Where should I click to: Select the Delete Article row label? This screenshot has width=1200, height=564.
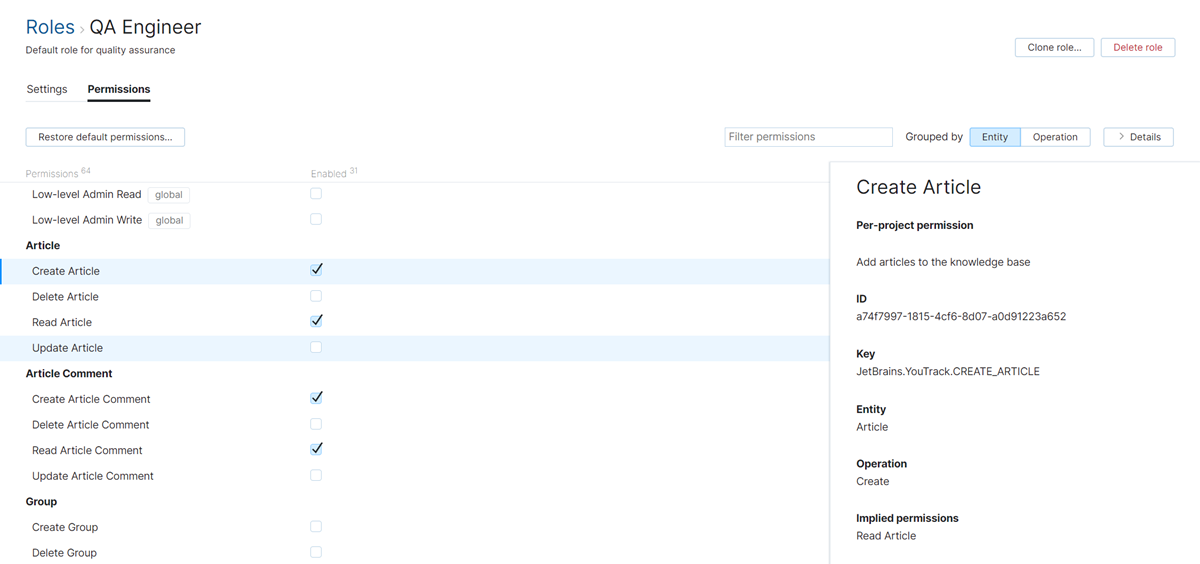(x=65, y=297)
